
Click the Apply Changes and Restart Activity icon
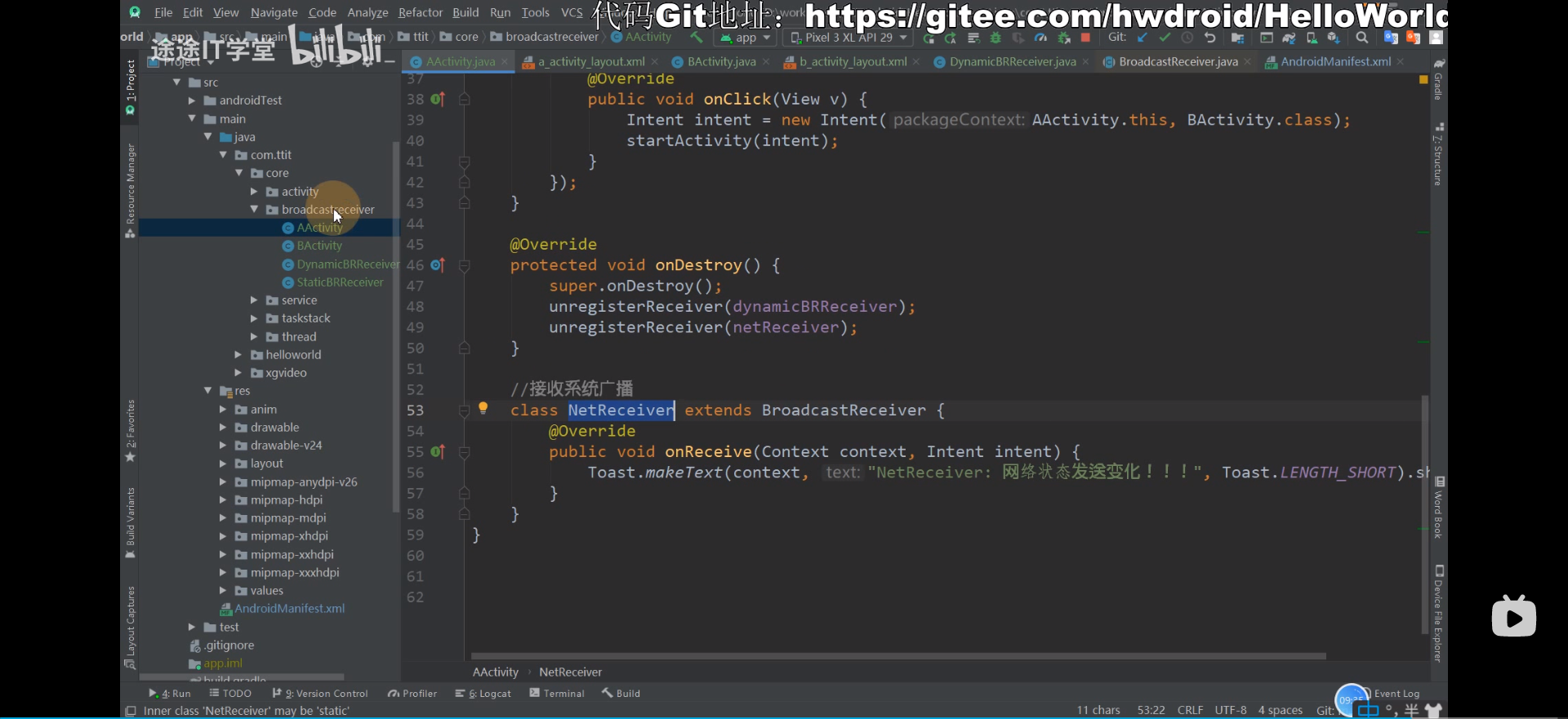coord(951,38)
